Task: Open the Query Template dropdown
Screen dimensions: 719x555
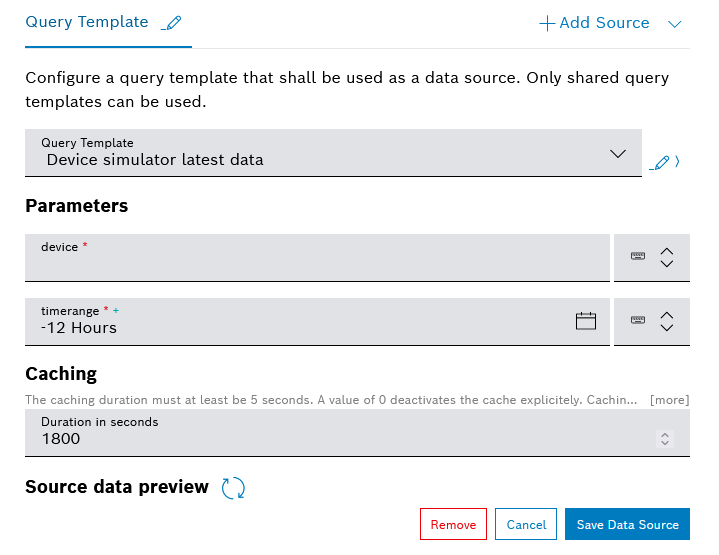Action: pyautogui.click(x=333, y=153)
